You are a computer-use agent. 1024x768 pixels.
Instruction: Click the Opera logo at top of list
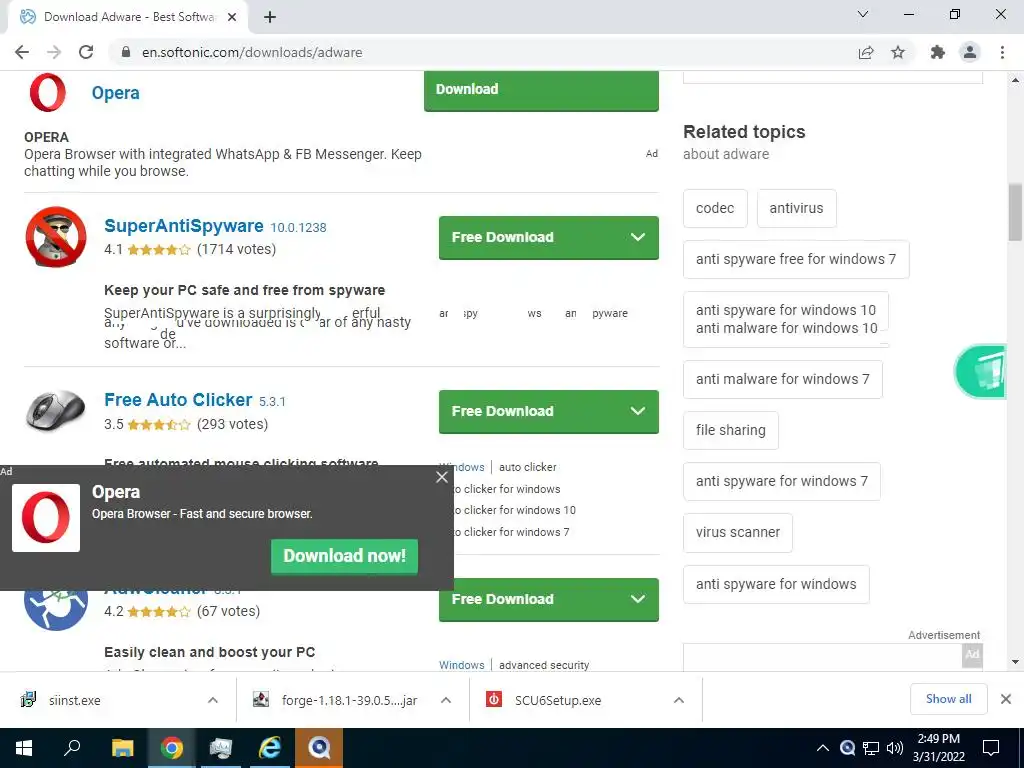[48, 93]
